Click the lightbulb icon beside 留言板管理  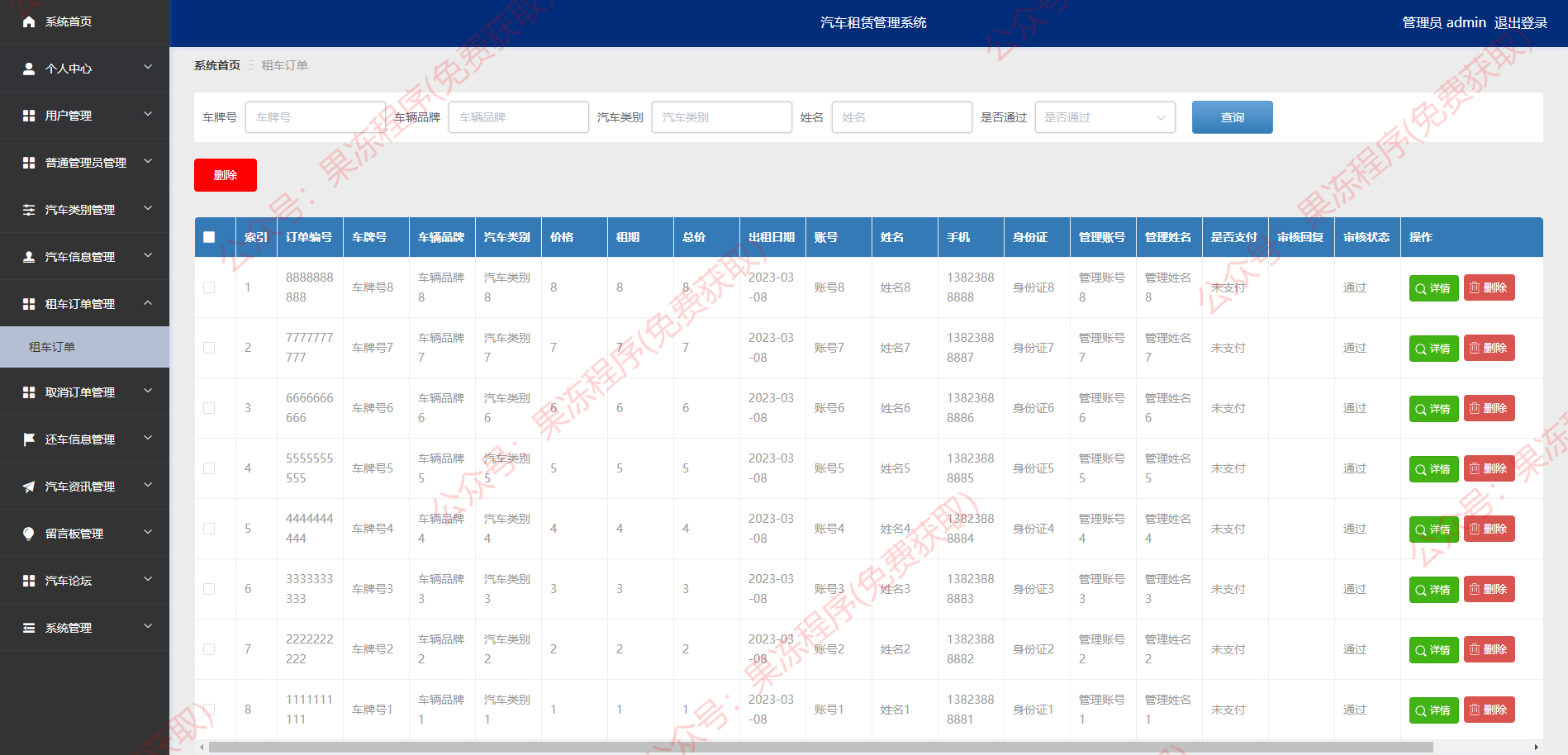29,534
